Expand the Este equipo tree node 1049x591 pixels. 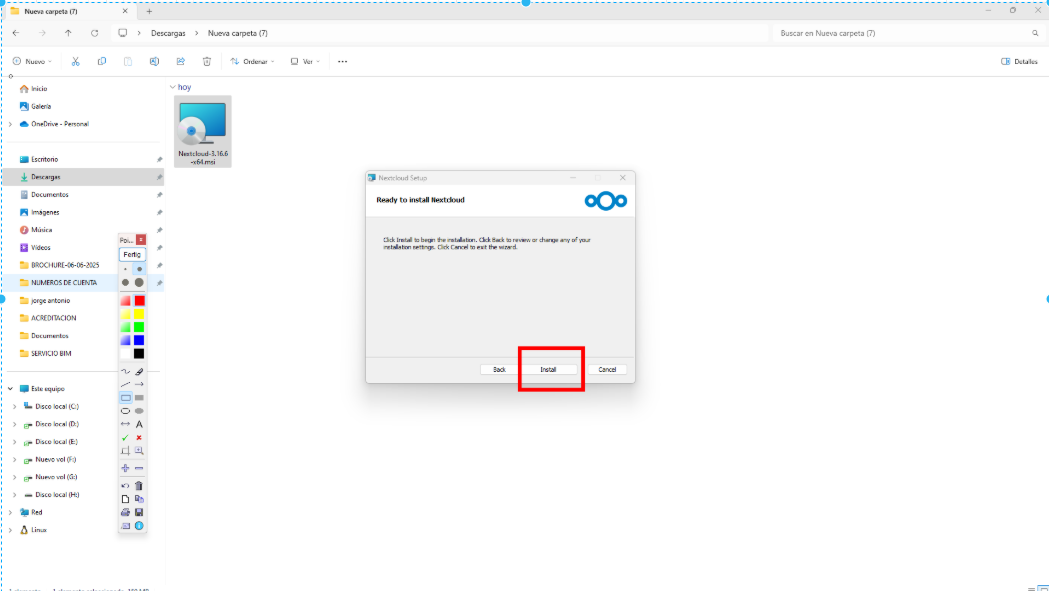[x=10, y=389]
